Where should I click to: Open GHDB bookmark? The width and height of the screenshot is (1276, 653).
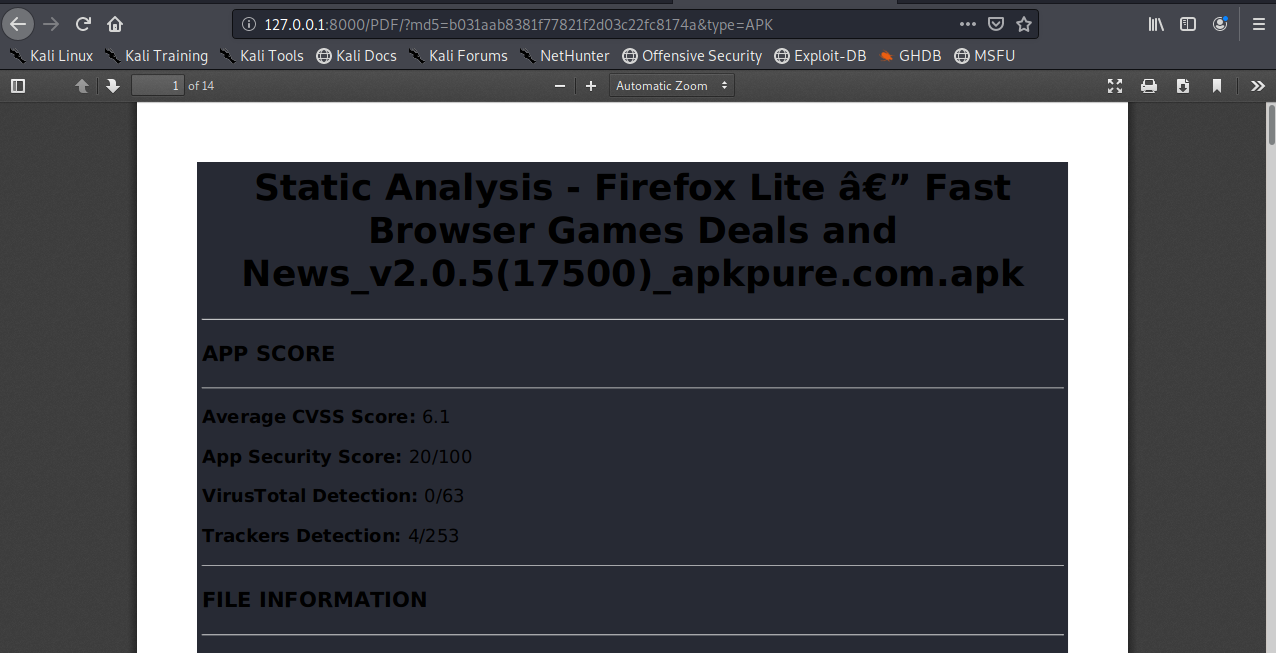coord(910,56)
